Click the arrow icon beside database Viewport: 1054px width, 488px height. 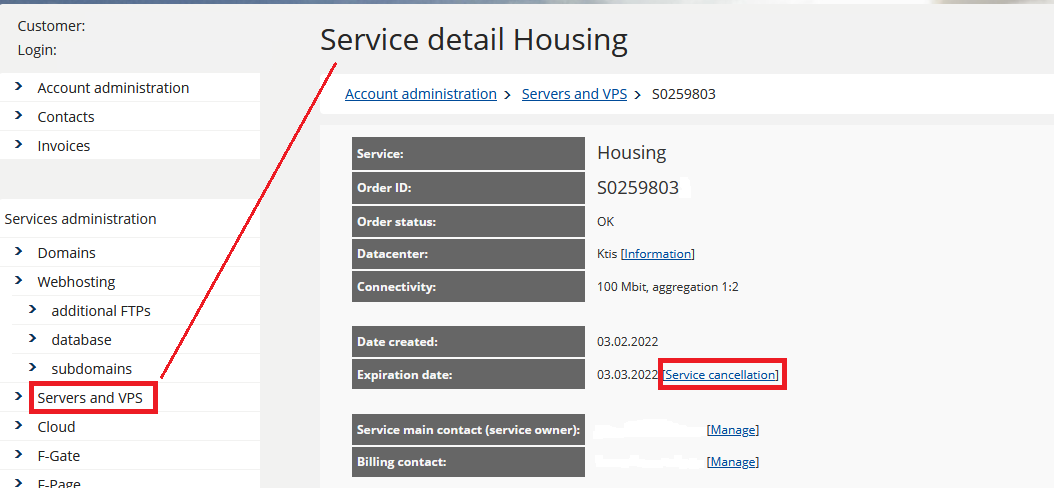point(32,338)
